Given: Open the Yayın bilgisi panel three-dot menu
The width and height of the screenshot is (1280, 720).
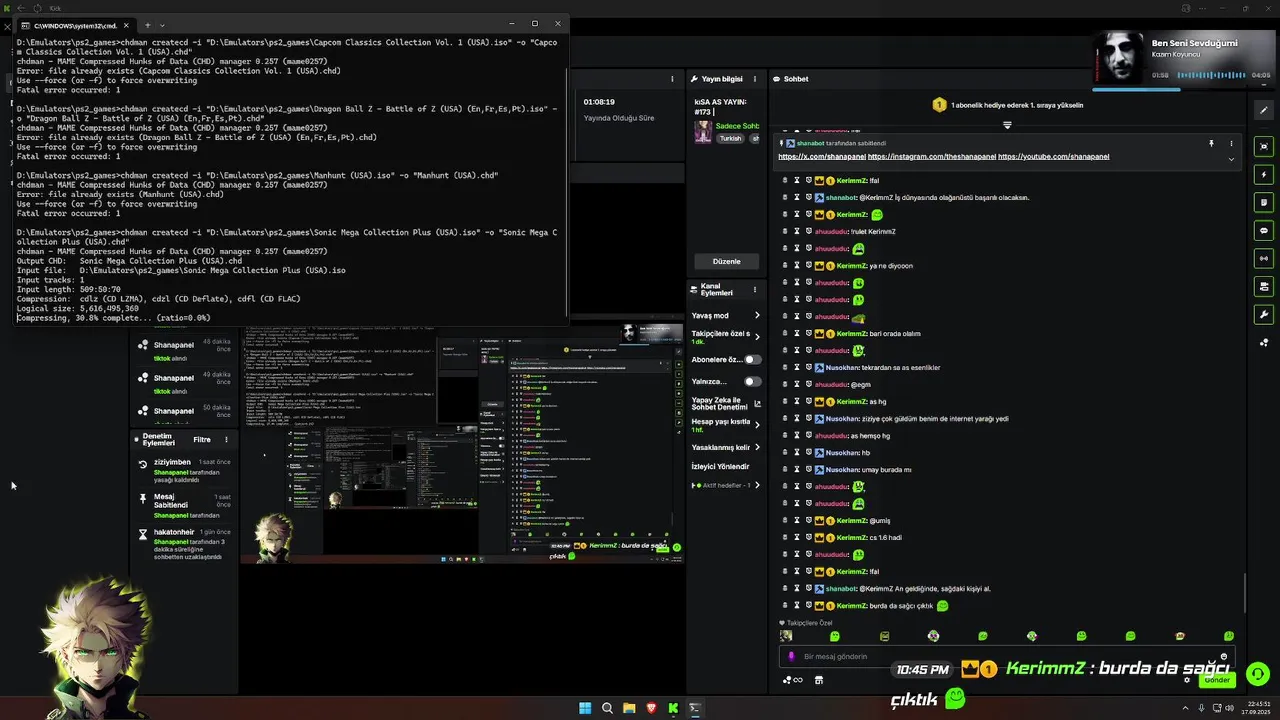Looking at the screenshot, I should coord(755,79).
